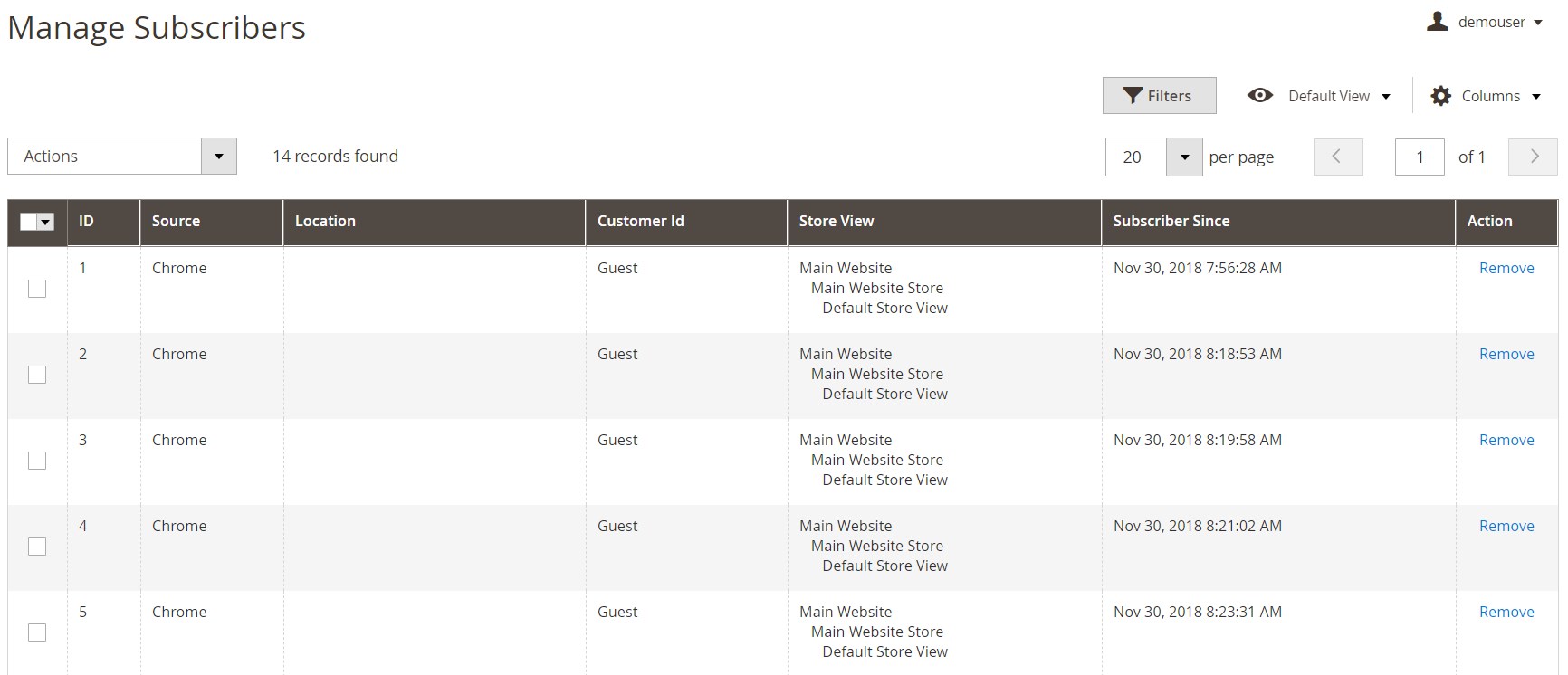Click the demouser account avatar icon
Viewport: 1568px width, 675px height.
(x=1437, y=21)
